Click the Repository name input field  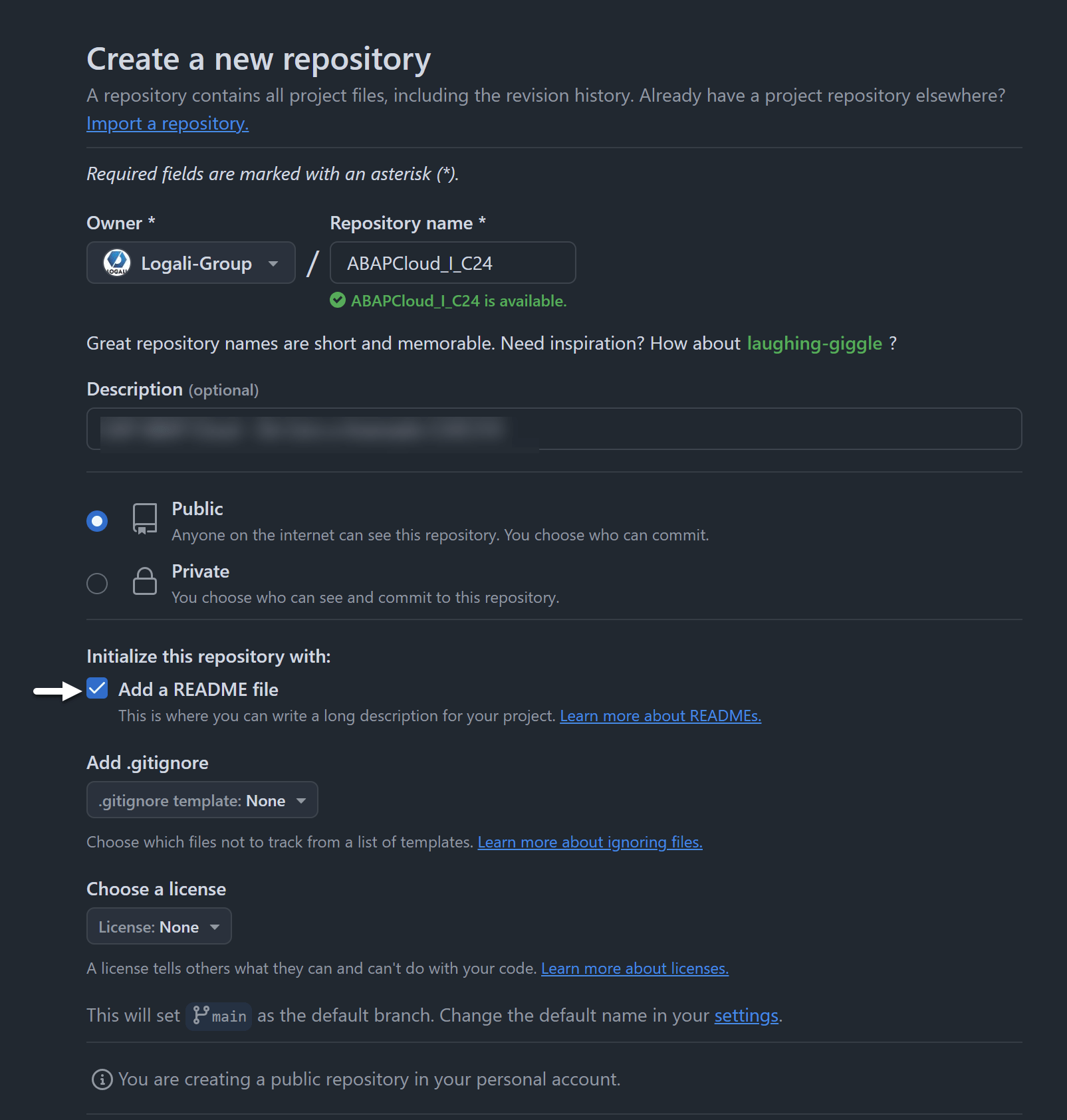[x=452, y=263]
